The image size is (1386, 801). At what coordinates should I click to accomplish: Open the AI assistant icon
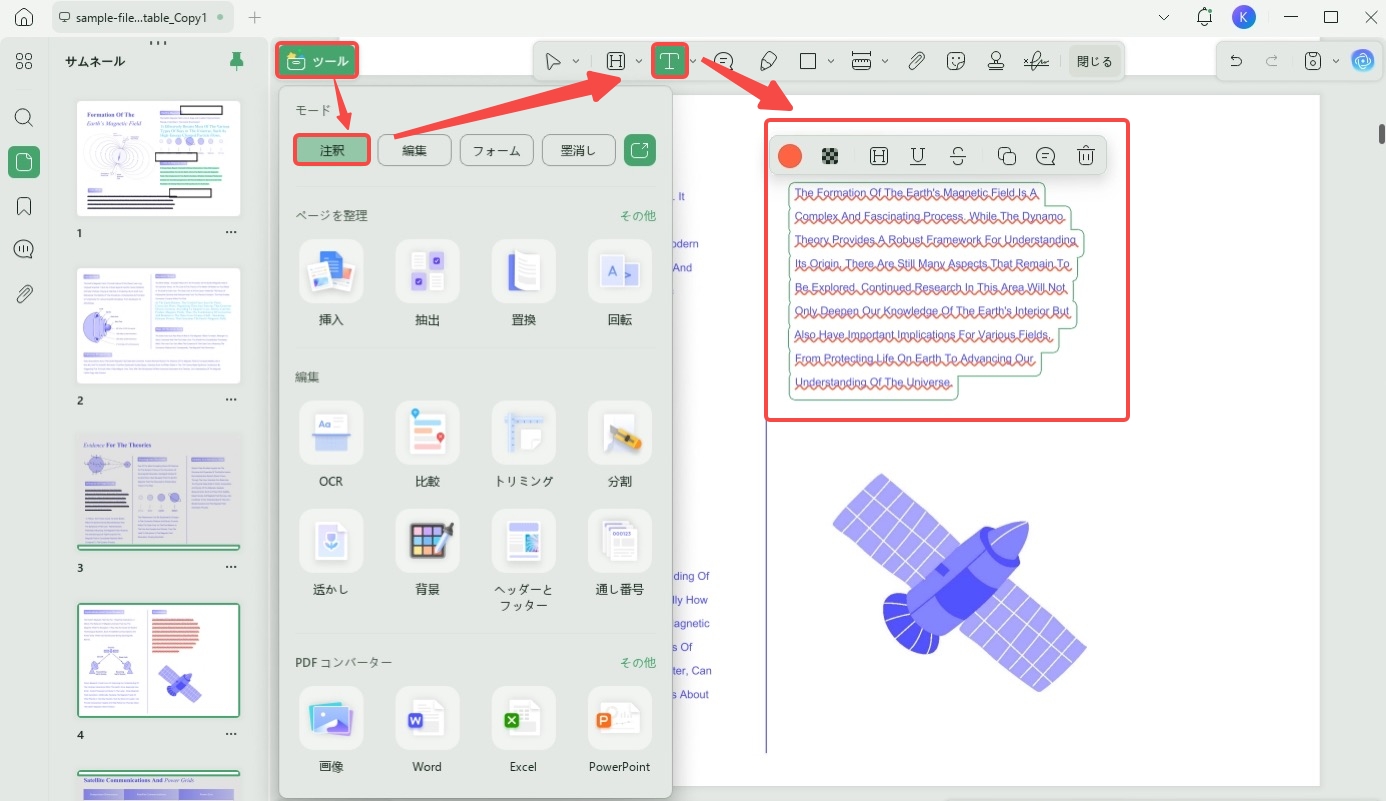click(1362, 61)
